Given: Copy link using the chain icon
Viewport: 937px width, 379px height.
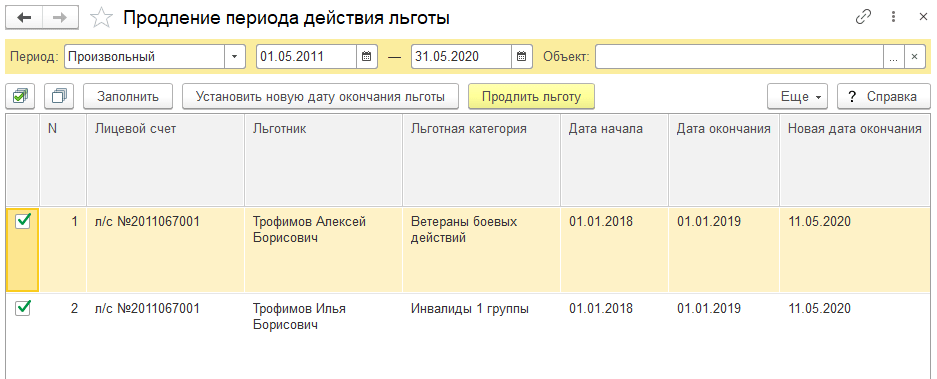Looking at the screenshot, I should [x=863, y=17].
